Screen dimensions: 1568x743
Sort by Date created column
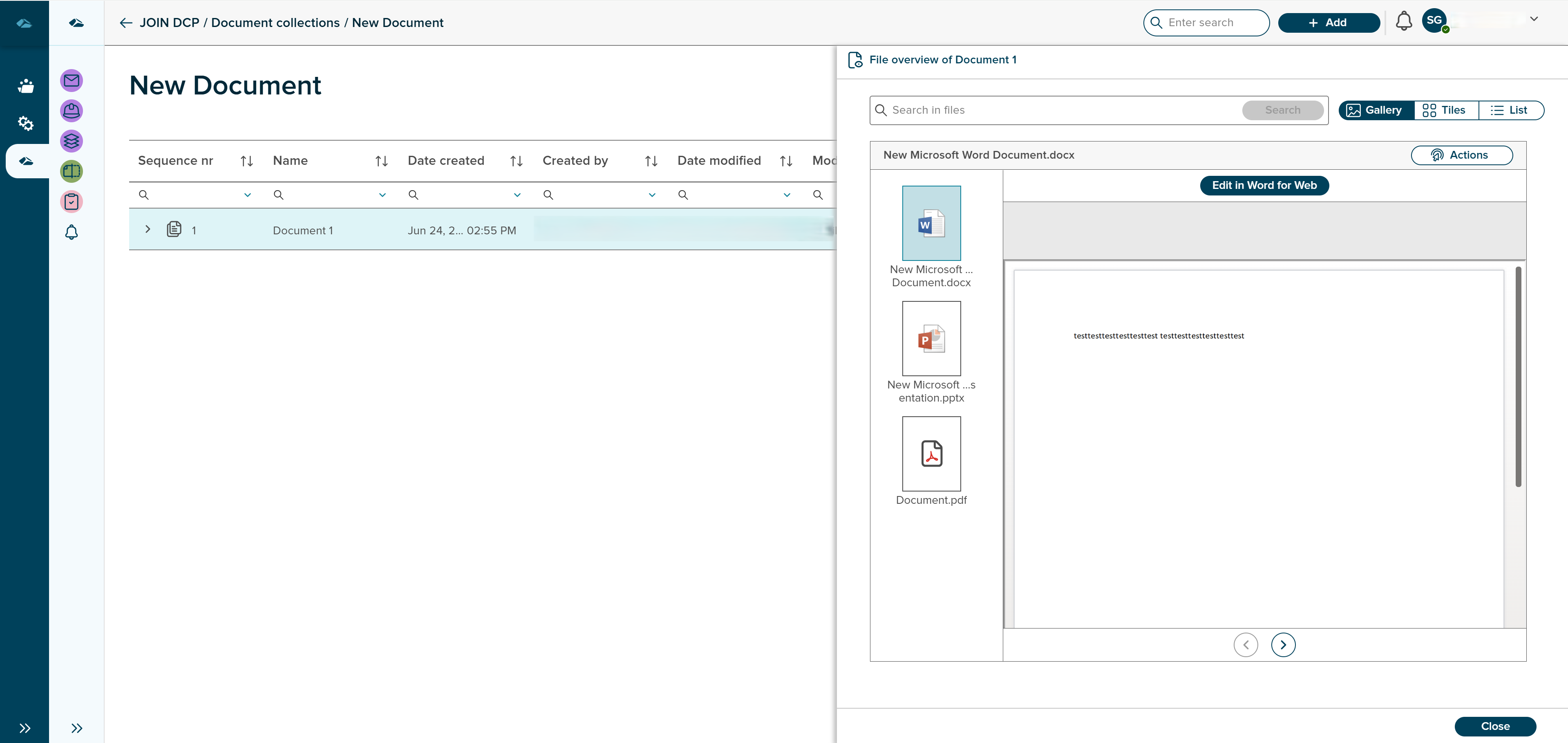click(516, 161)
